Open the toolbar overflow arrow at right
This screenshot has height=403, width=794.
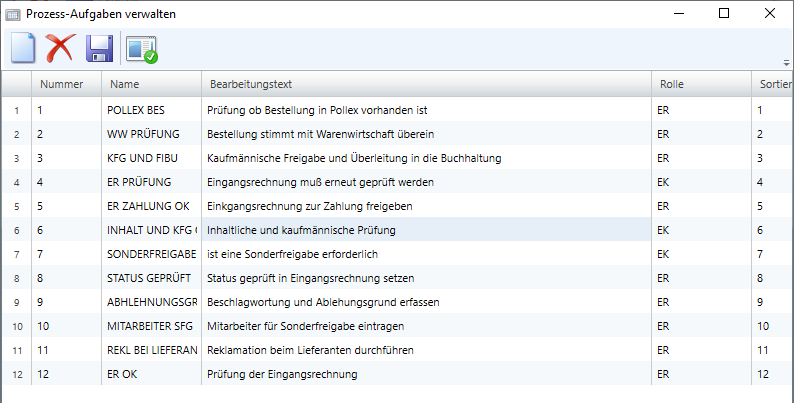786,62
